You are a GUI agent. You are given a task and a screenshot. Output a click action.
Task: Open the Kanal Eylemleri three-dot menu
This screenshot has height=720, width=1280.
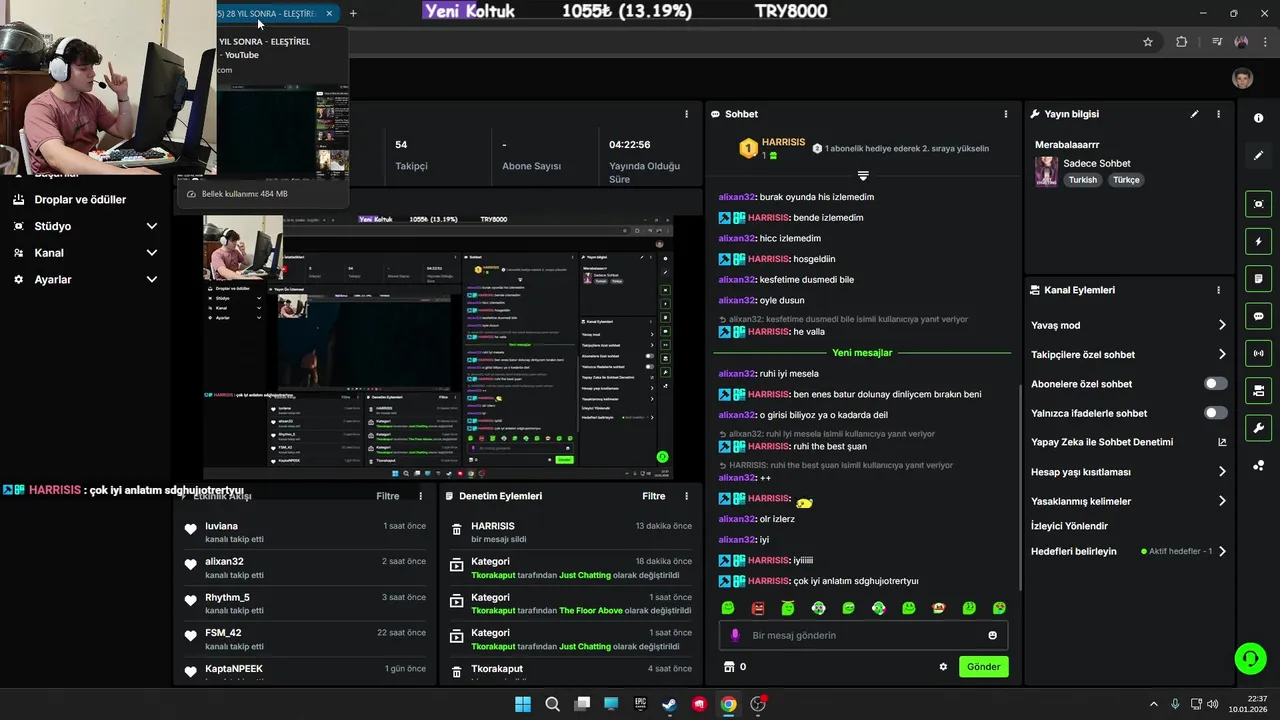[1218, 290]
